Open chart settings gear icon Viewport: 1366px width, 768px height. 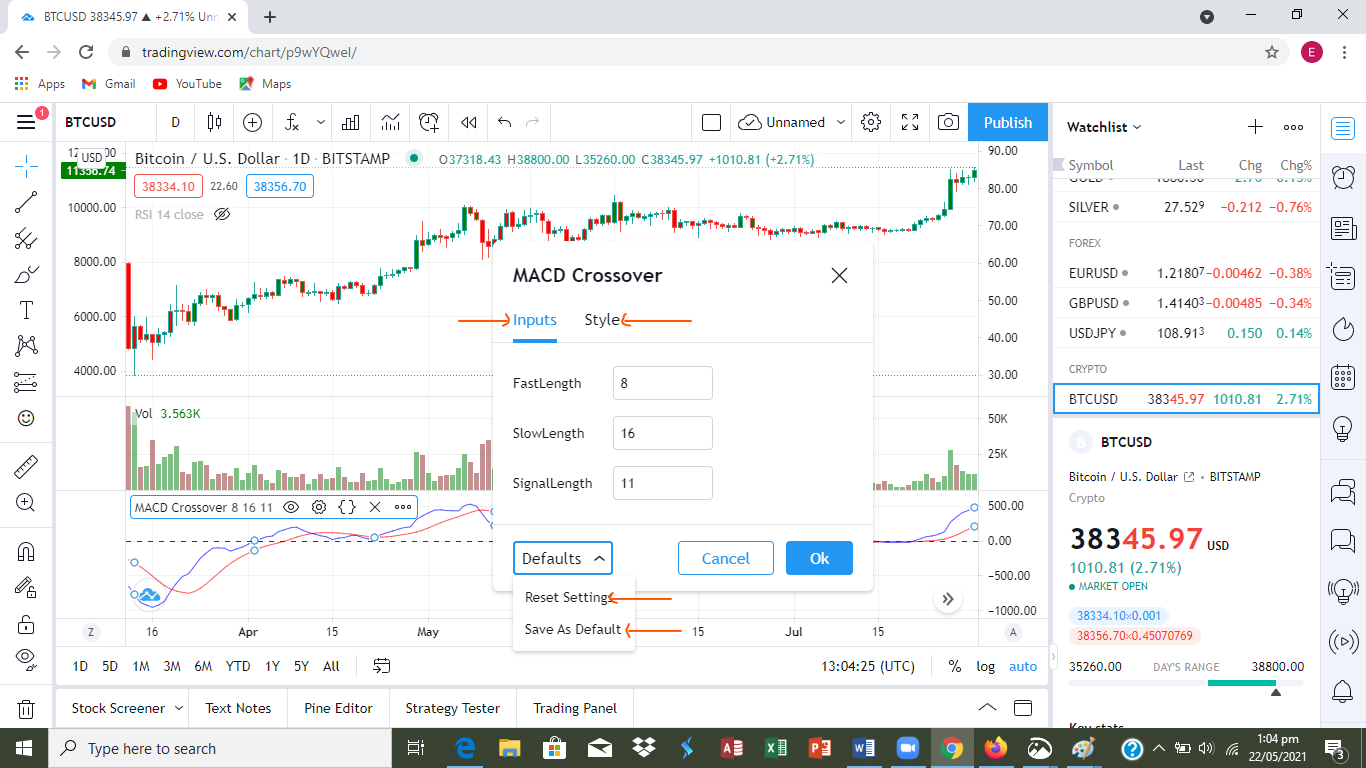[x=871, y=122]
